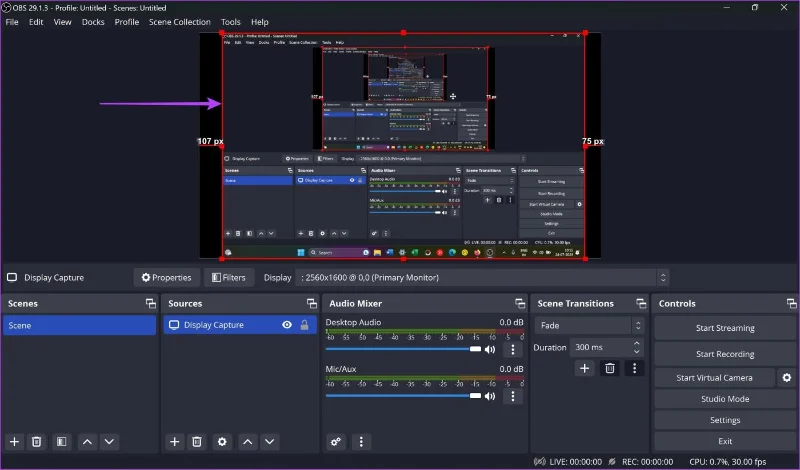Move scene up with the arrow icon
800x470 pixels.
pyautogui.click(x=87, y=442)
